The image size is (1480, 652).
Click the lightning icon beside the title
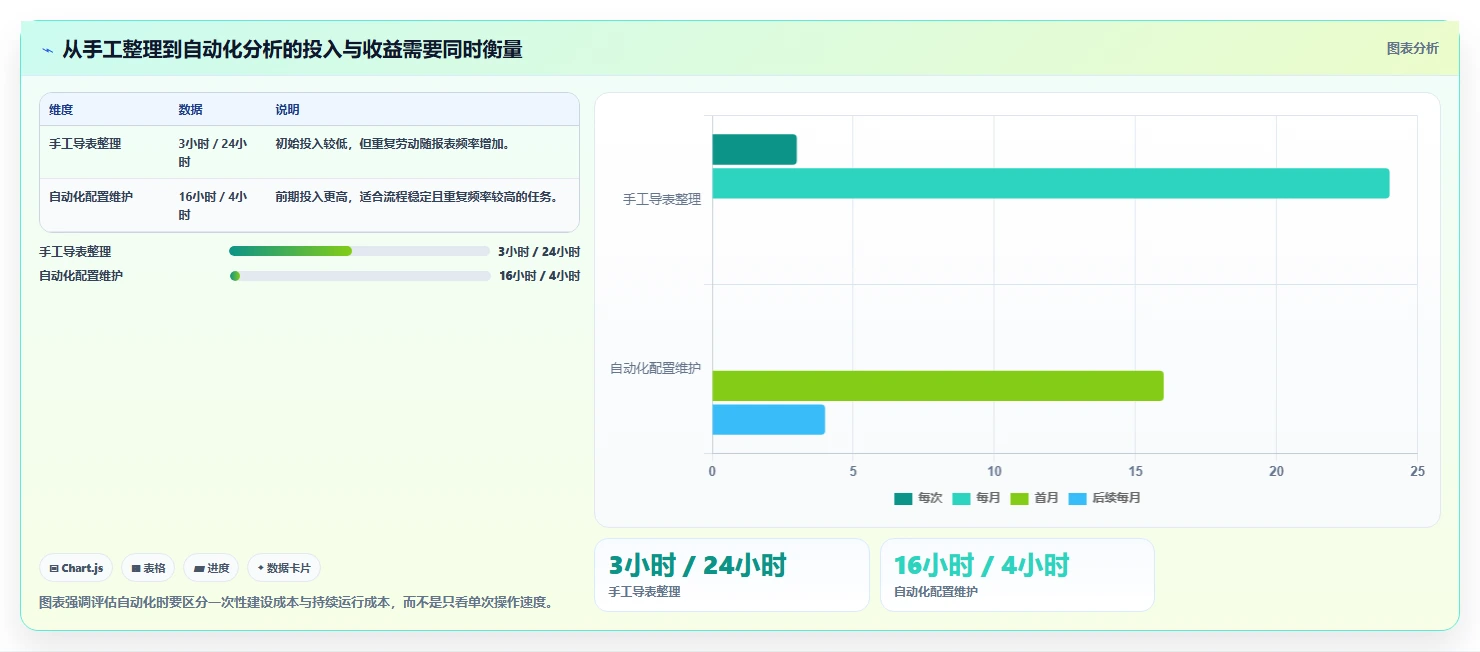pos(47,50)
